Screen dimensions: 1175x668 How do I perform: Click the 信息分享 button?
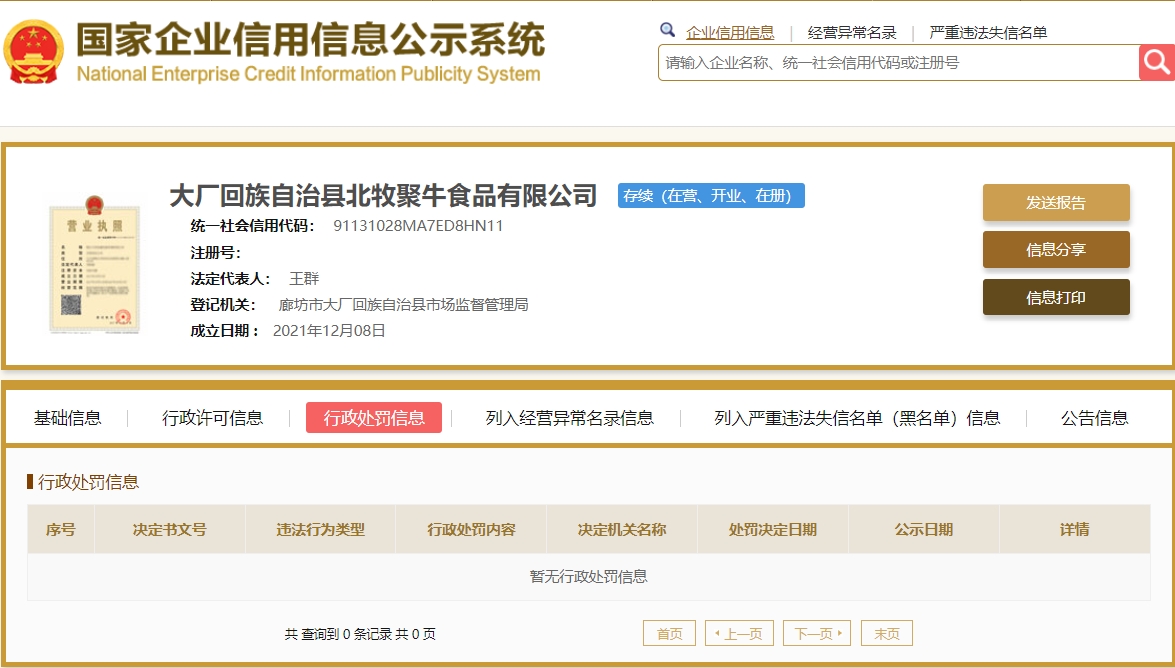(x=1056, y=250)
